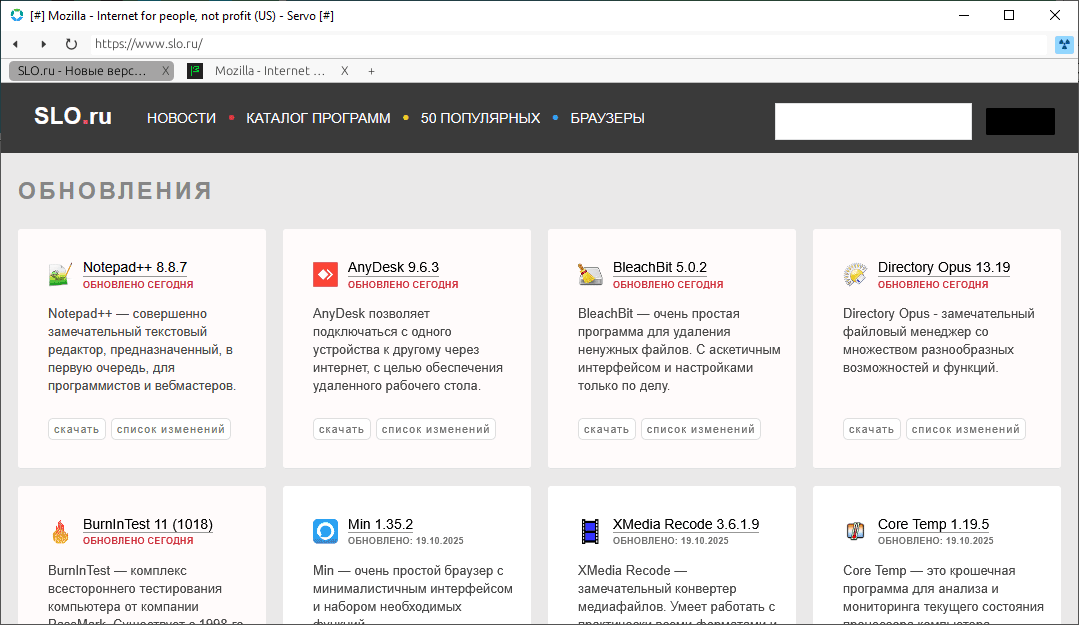Image resolution: width=1079 pixels, height=625 pixels.
Task: Click the BurnInTest flame icon
Action: tap(60, 531)
